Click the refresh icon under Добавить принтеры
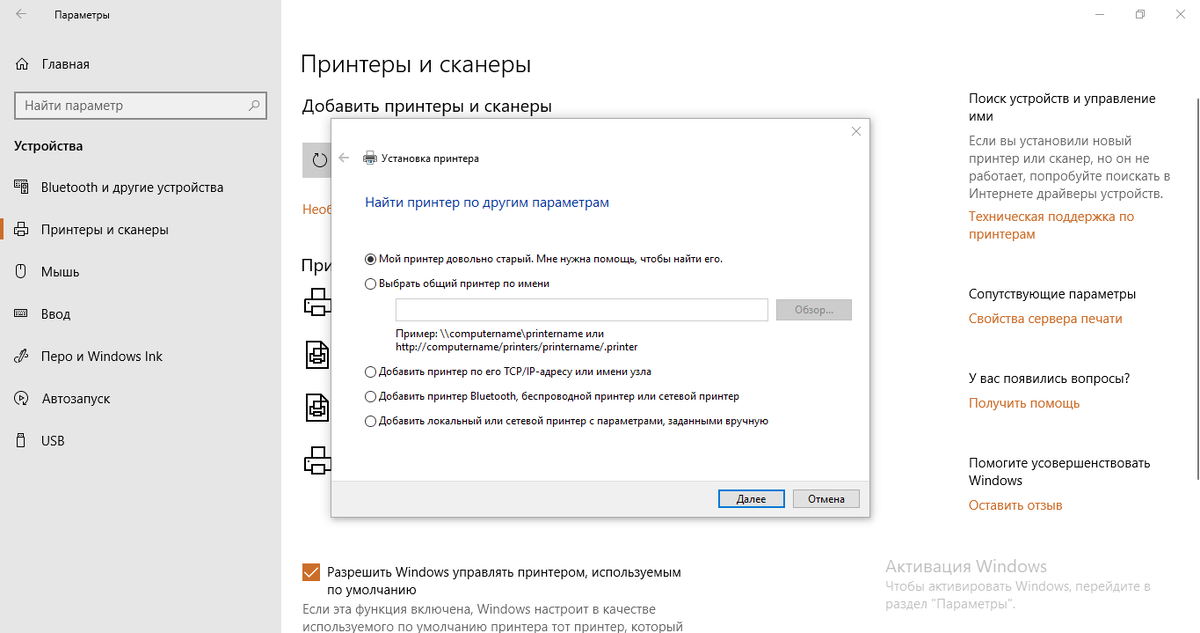 (x=320, y=160)
